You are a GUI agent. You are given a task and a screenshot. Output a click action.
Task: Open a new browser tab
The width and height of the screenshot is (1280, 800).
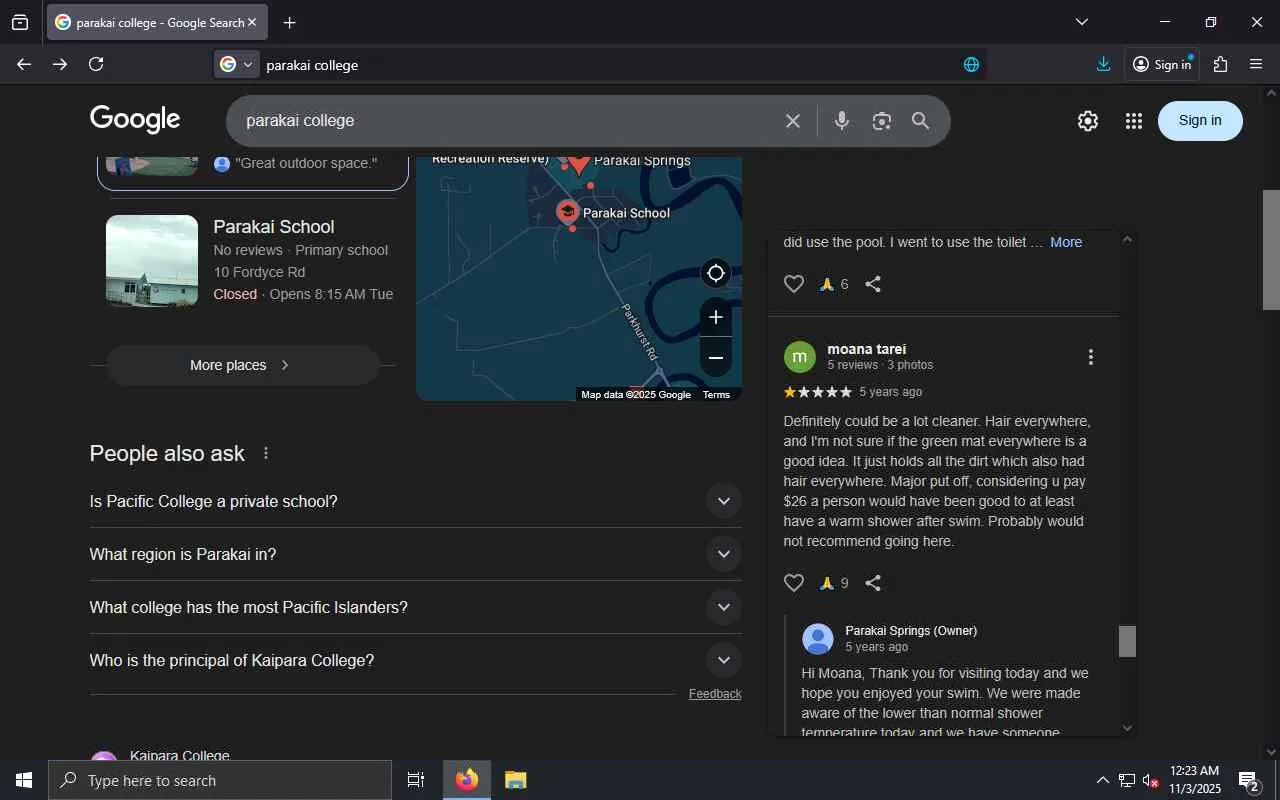pyautogui.click(x=289, y=22)
